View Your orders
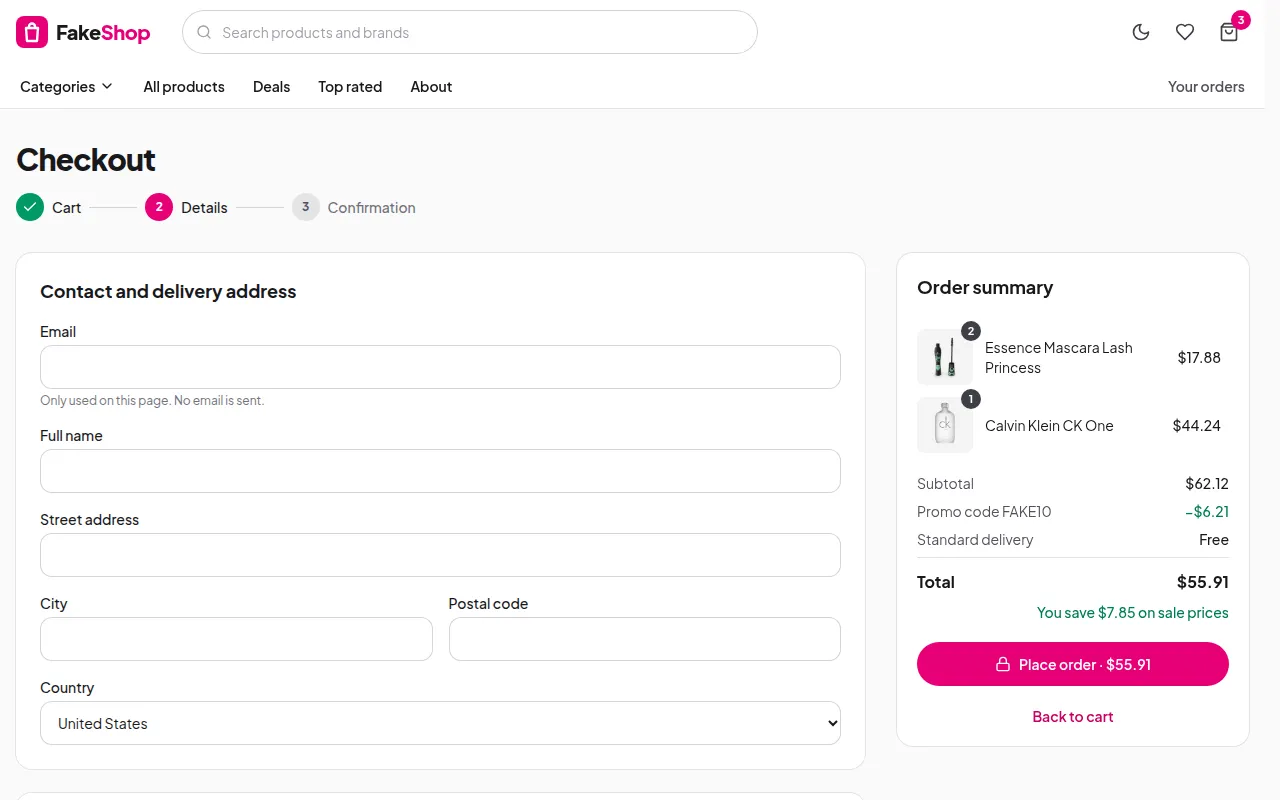1280x800 pixels. (1206, 87)
